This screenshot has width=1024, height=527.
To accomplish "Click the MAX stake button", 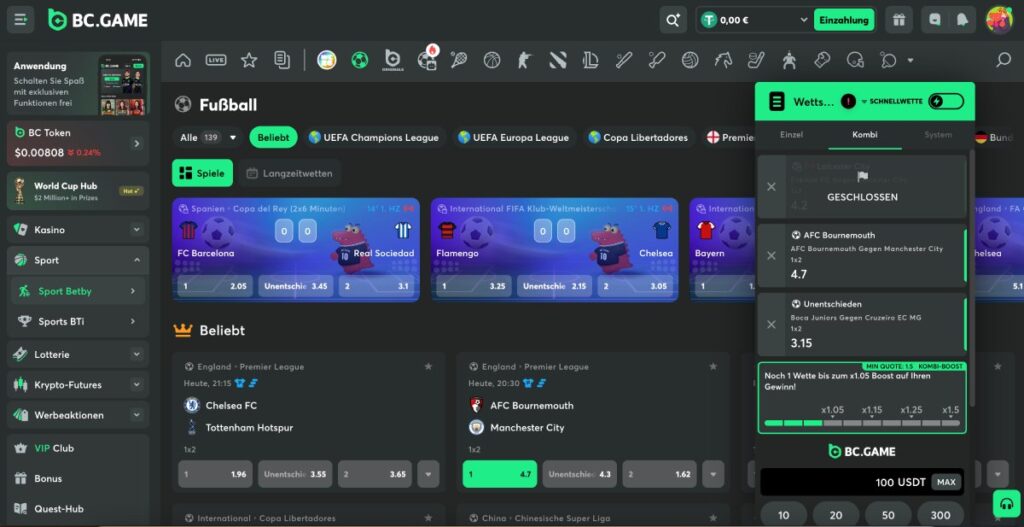I will pos(946,483).
